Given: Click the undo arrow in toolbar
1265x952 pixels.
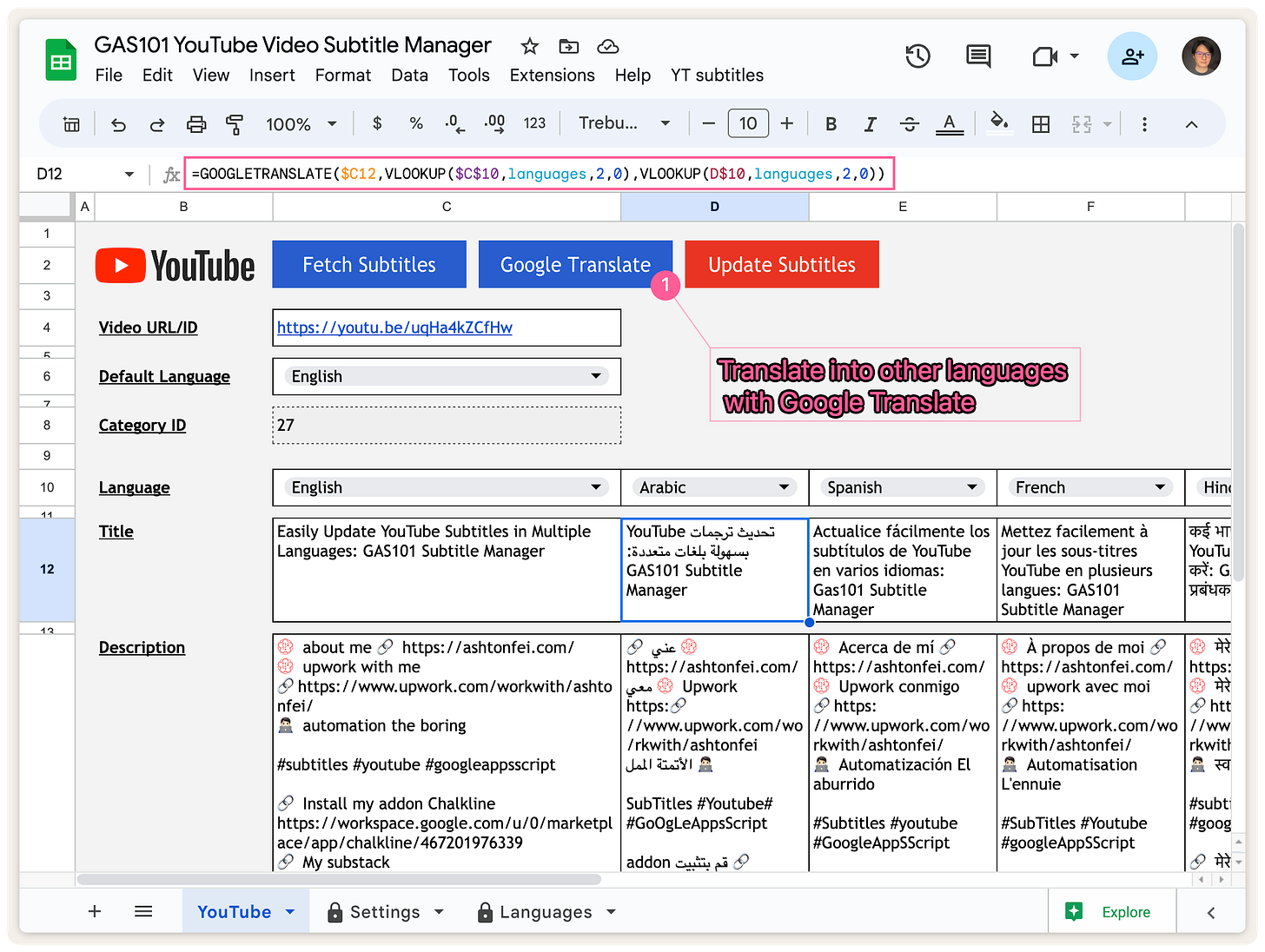Looking at the screenshot, I should (x=119, y=124).
